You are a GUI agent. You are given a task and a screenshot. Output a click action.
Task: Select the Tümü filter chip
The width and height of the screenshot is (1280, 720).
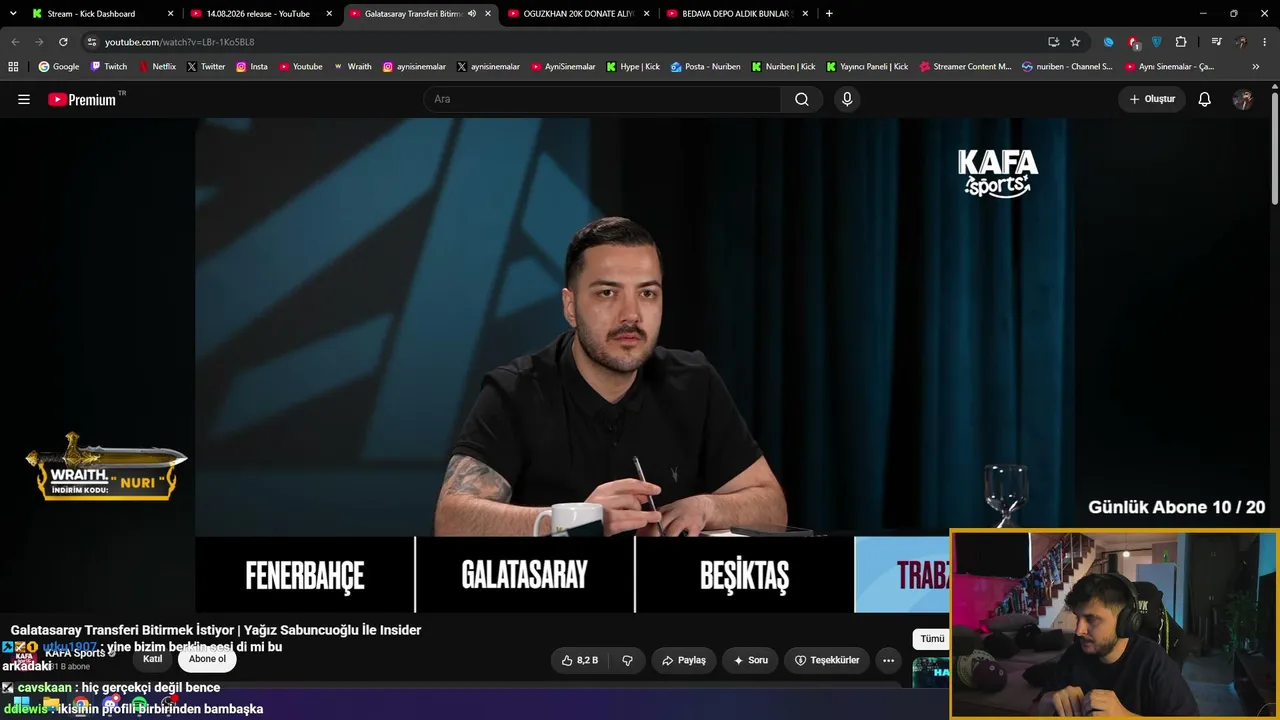932,639
